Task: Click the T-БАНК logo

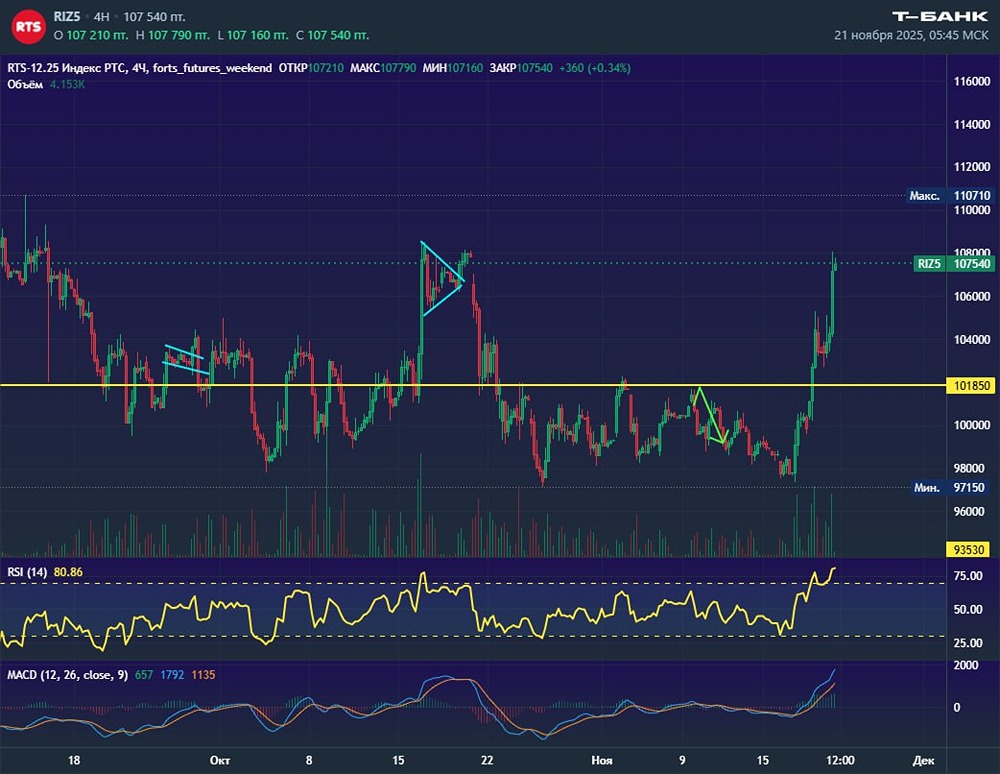Action: (939, 16)
